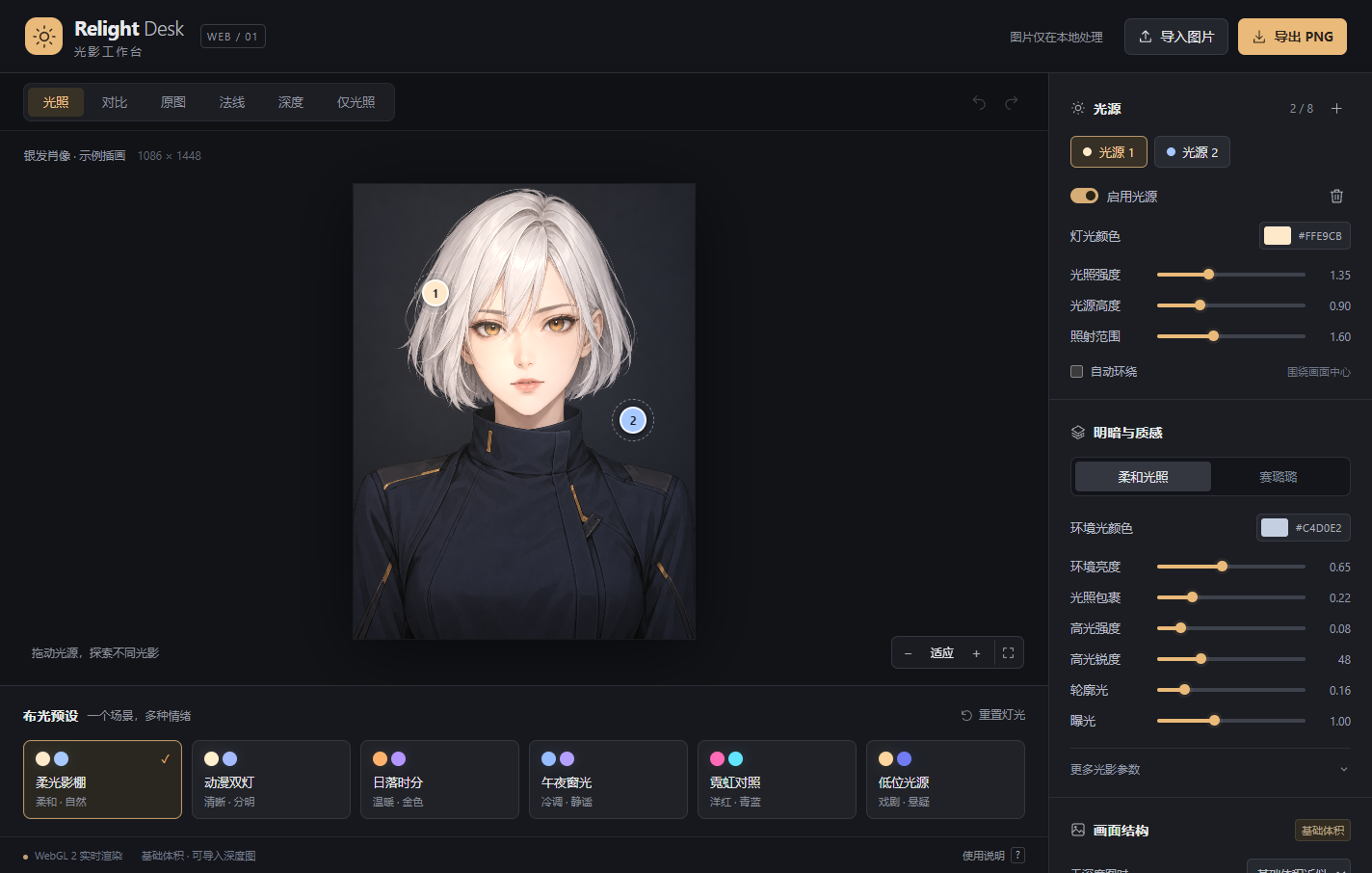The image size is (1372, 873).
Task: Apply the 低位光源 lighting preset
Action: tap(945, 780)
